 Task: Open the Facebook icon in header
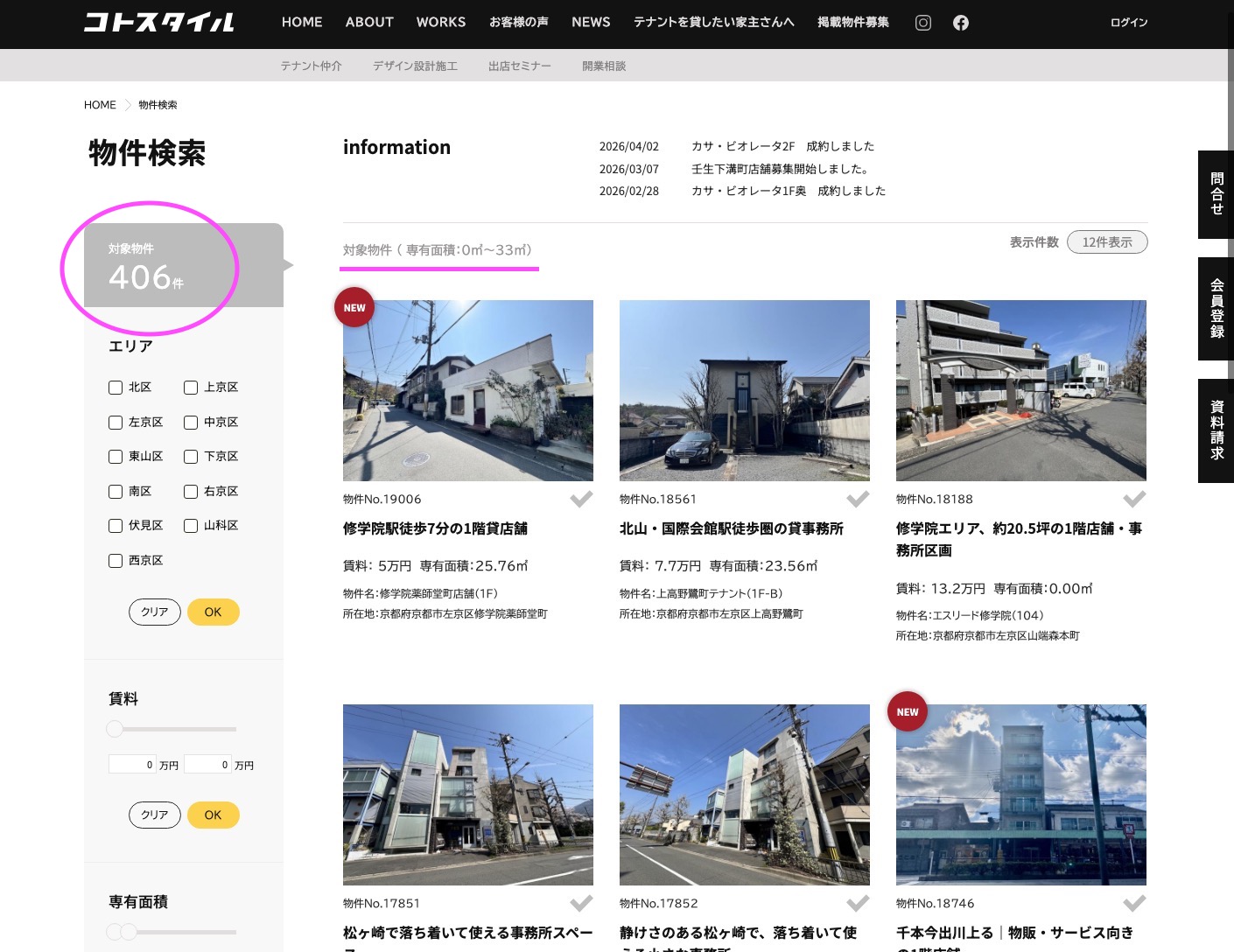960,23
